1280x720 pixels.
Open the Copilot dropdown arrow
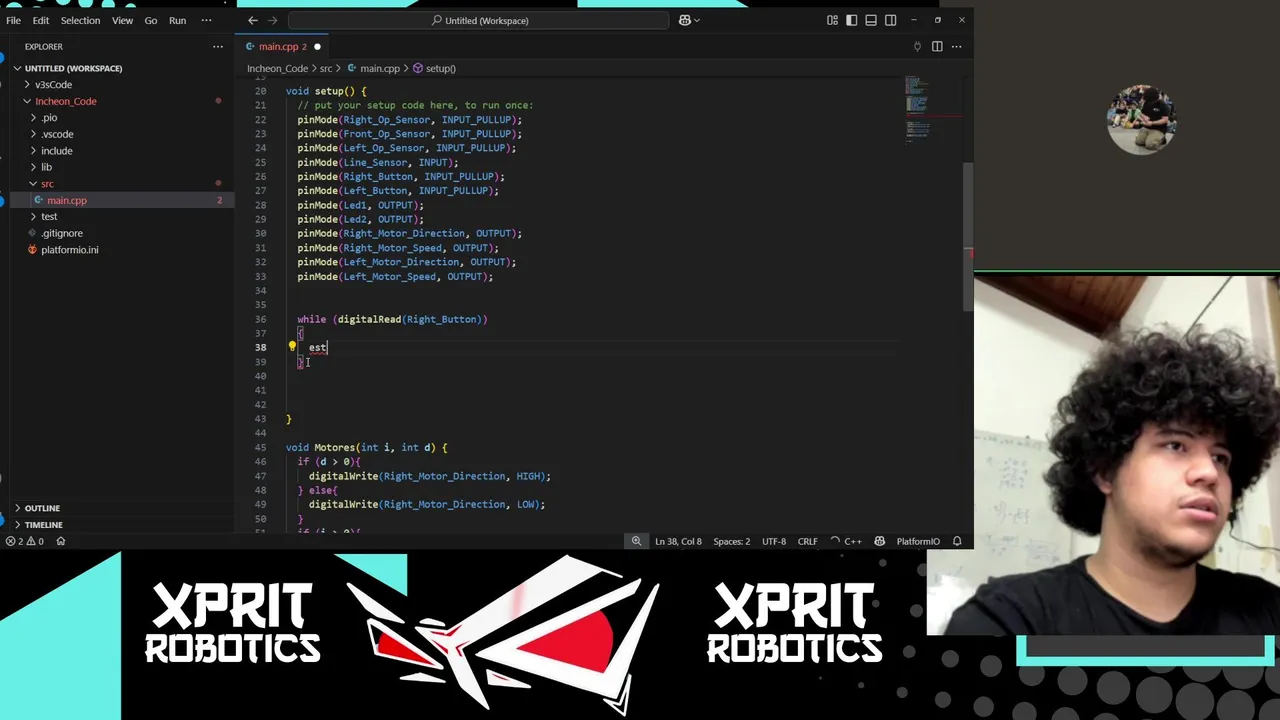tap(697, 20)
